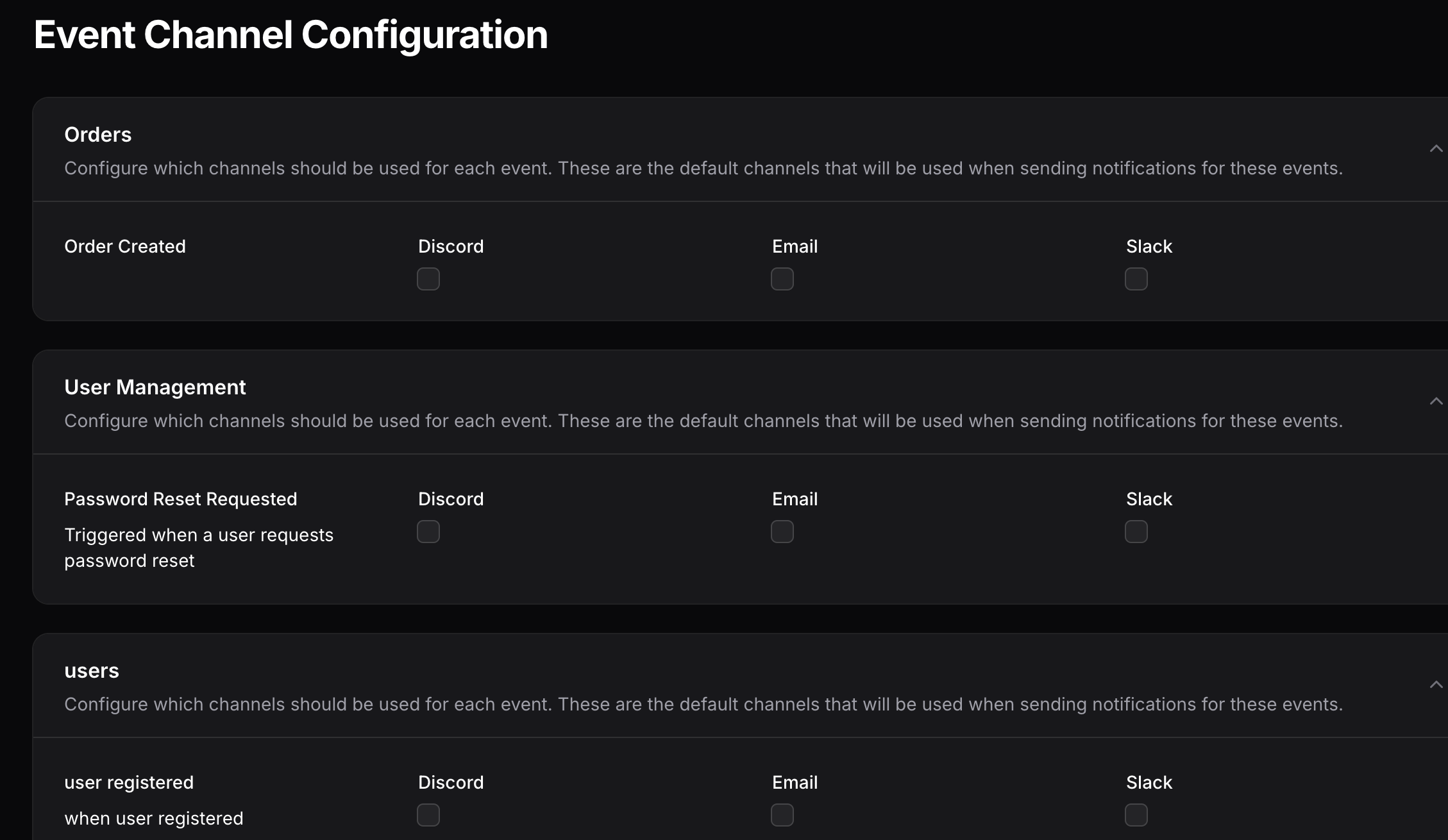Select the user registered event label
Viewport: 1448px width, 840px height.
tap(129, 782)
